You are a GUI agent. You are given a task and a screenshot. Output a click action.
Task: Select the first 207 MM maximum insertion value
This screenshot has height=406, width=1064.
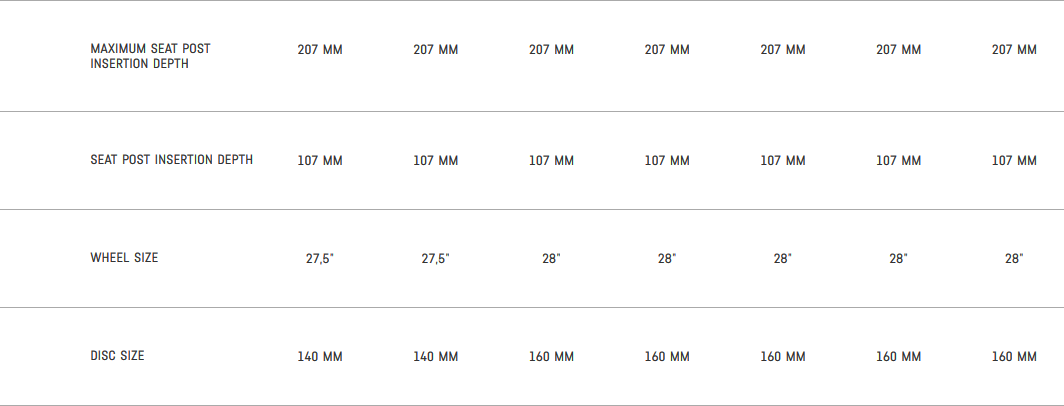click(320, 50)
